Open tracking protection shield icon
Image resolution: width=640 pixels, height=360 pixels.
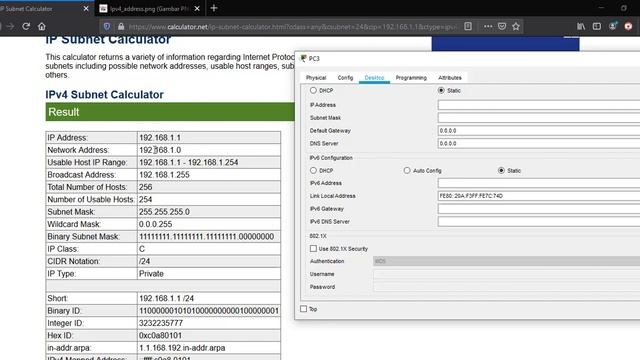click(x=107, y=27)
